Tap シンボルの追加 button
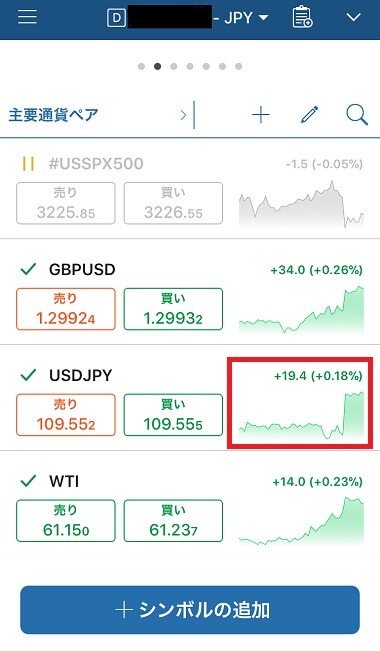This screenshot has width=380, height=651. coord(190,610)
